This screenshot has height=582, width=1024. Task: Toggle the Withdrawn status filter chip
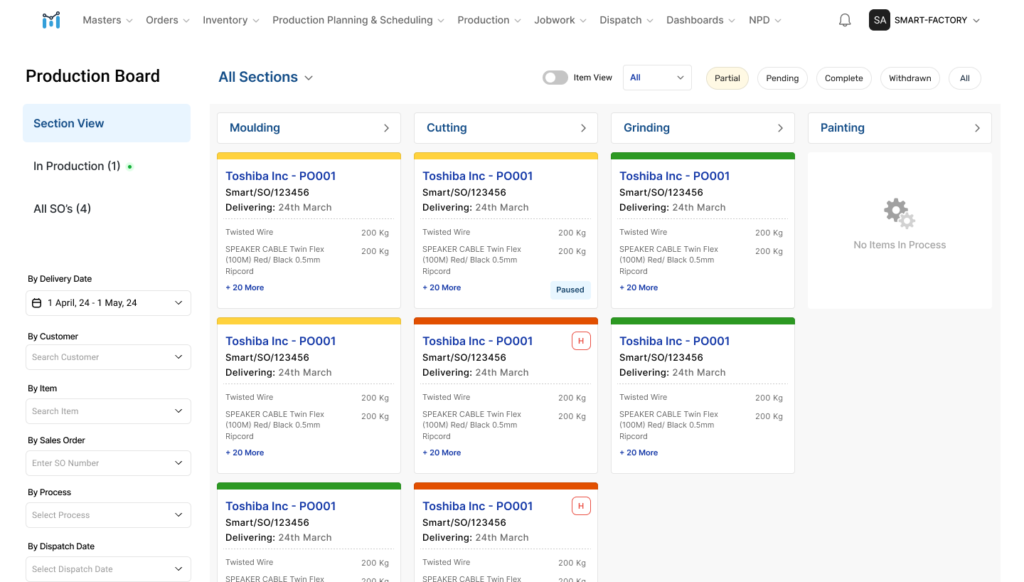pos(909,77)
